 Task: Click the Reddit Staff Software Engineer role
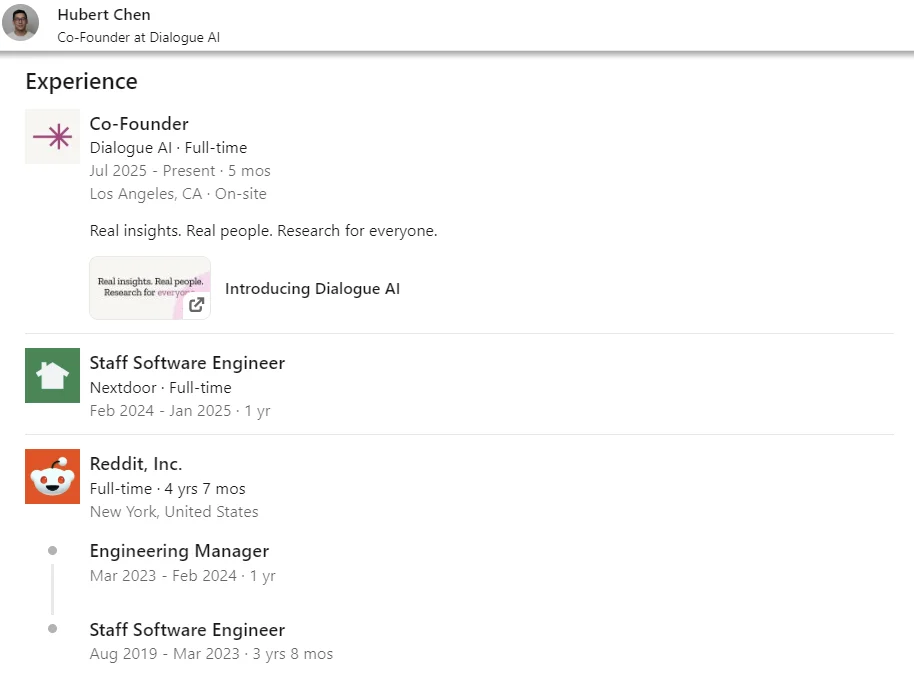187,630
